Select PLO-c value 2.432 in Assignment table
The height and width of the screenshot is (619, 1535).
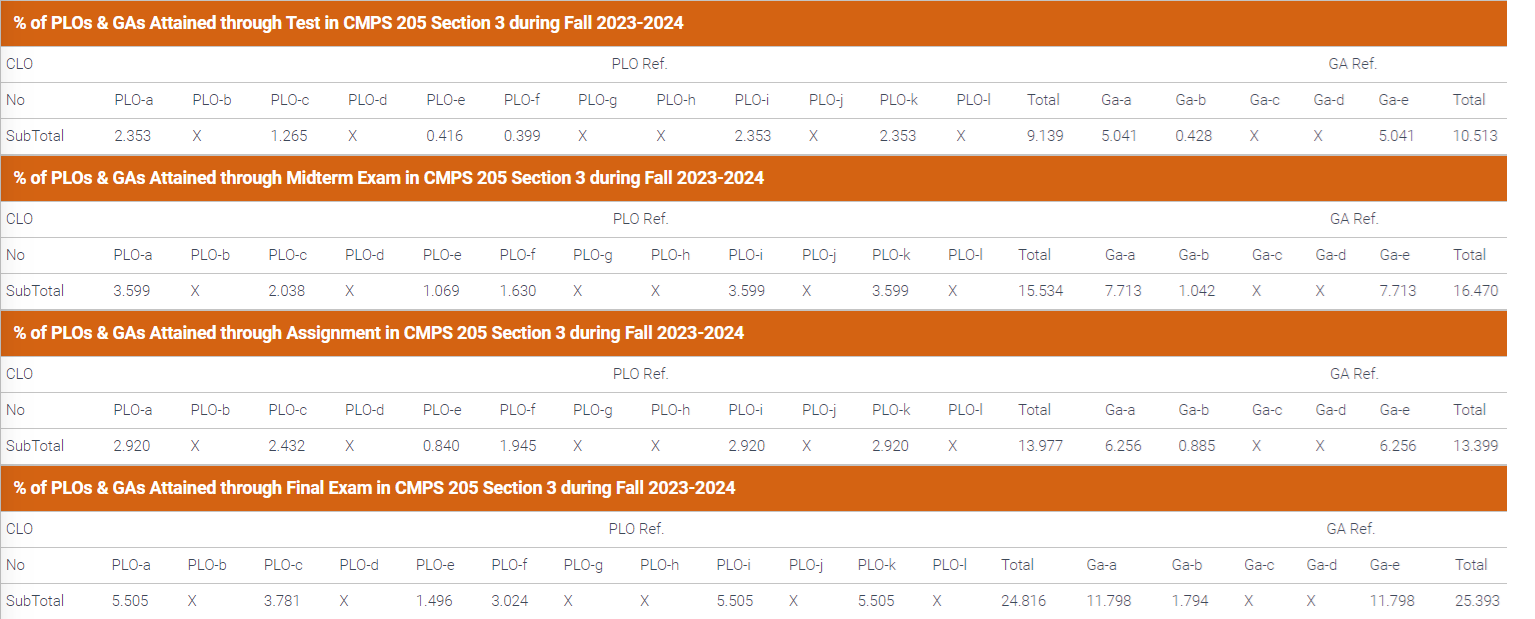coord(287,446)
